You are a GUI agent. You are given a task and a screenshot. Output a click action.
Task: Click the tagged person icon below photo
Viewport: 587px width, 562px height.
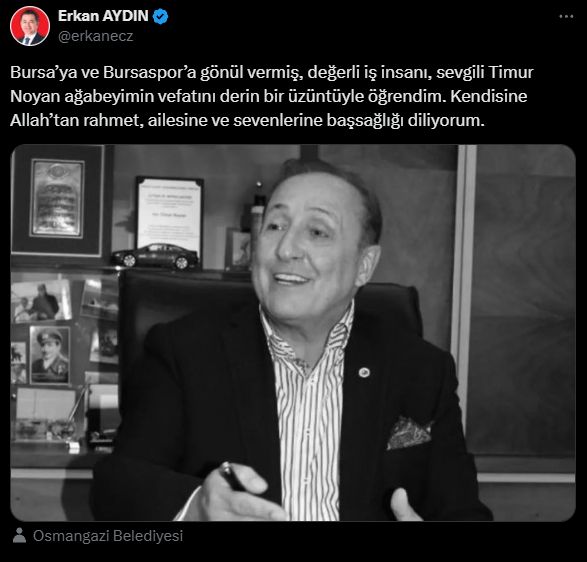[x=19, y=535]
